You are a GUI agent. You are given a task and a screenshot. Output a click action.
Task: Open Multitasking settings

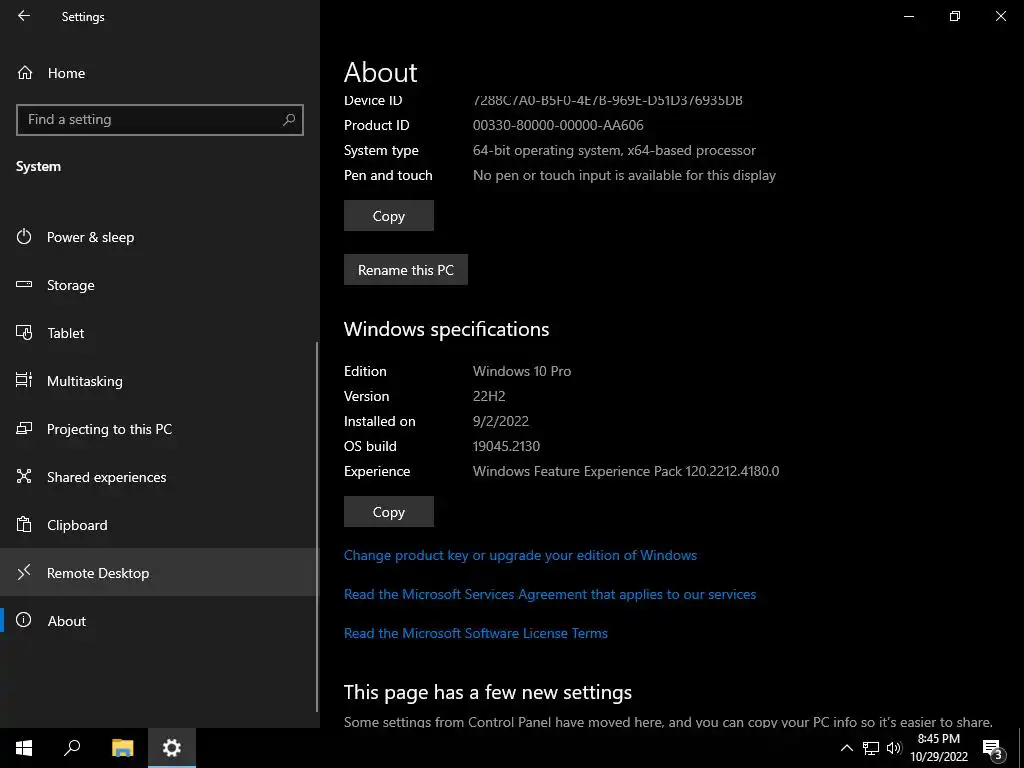pos(160,381)
